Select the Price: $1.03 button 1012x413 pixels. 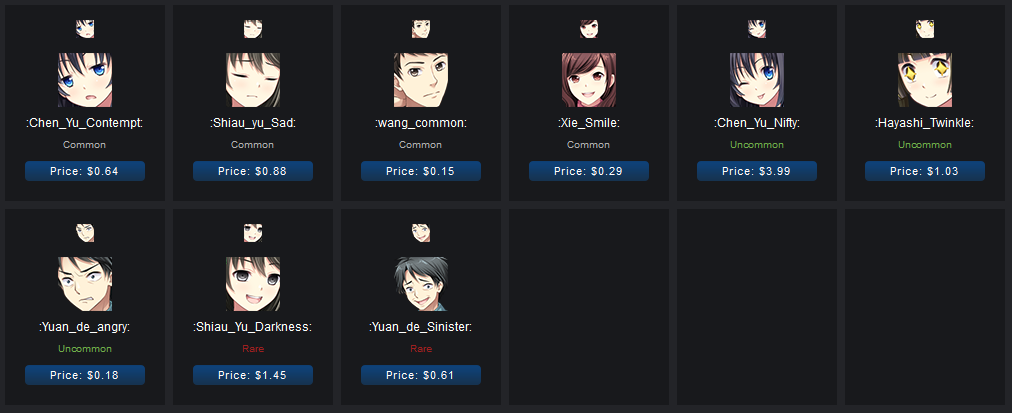925,171
